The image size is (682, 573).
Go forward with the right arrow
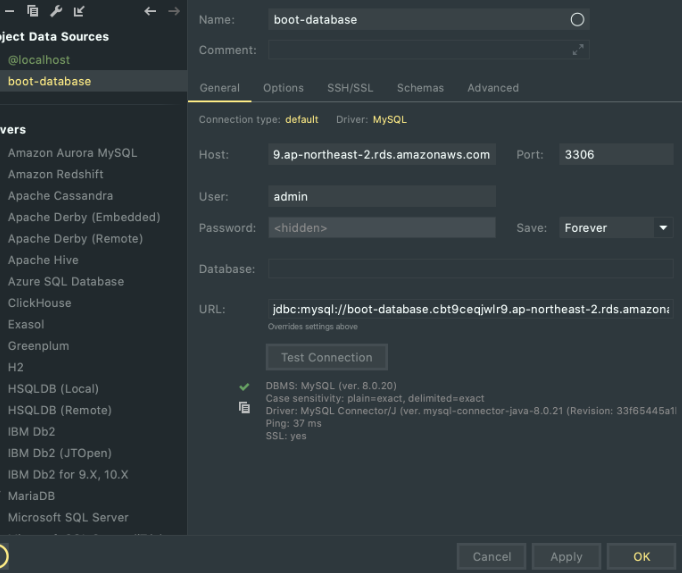coord(174,11)
